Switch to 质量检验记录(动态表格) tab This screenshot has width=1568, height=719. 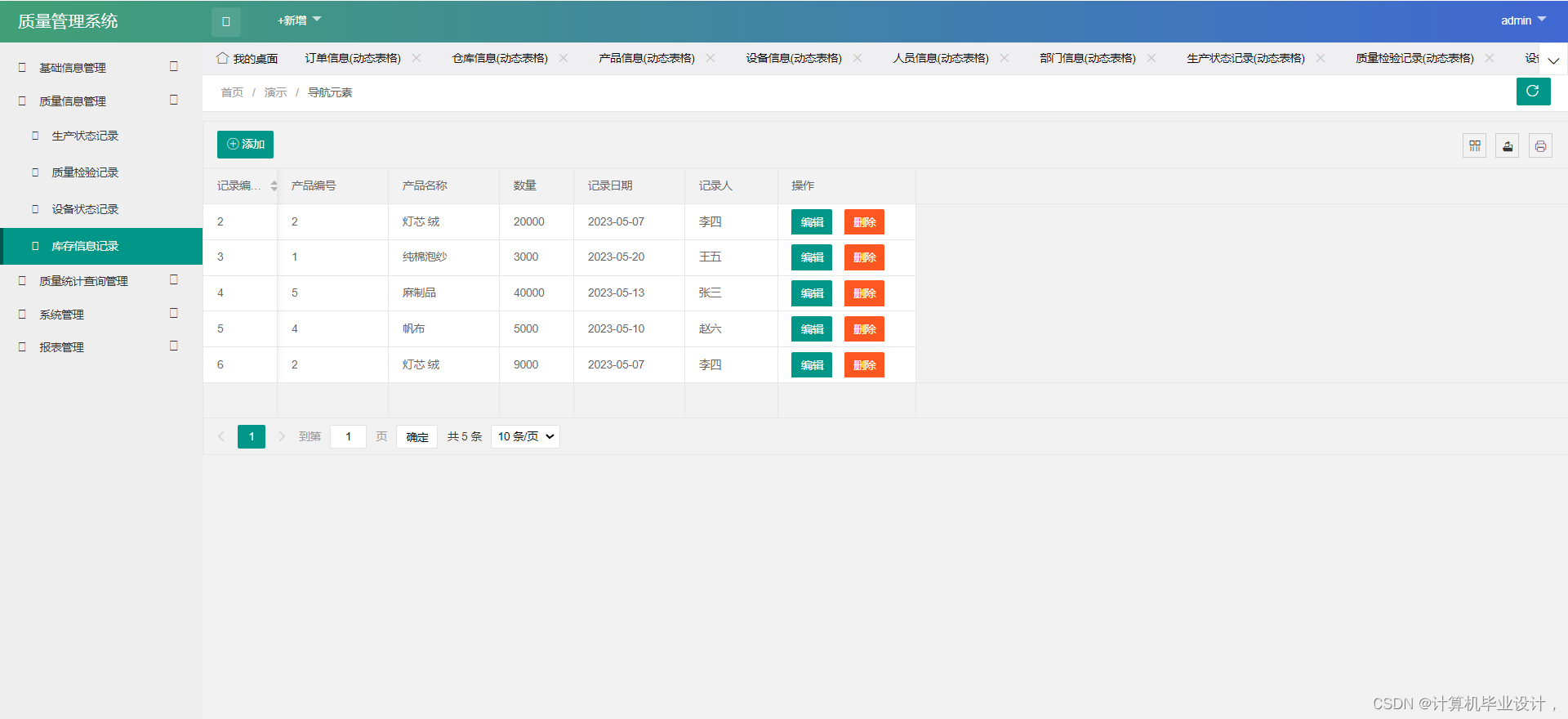(x=1414, y=59)
